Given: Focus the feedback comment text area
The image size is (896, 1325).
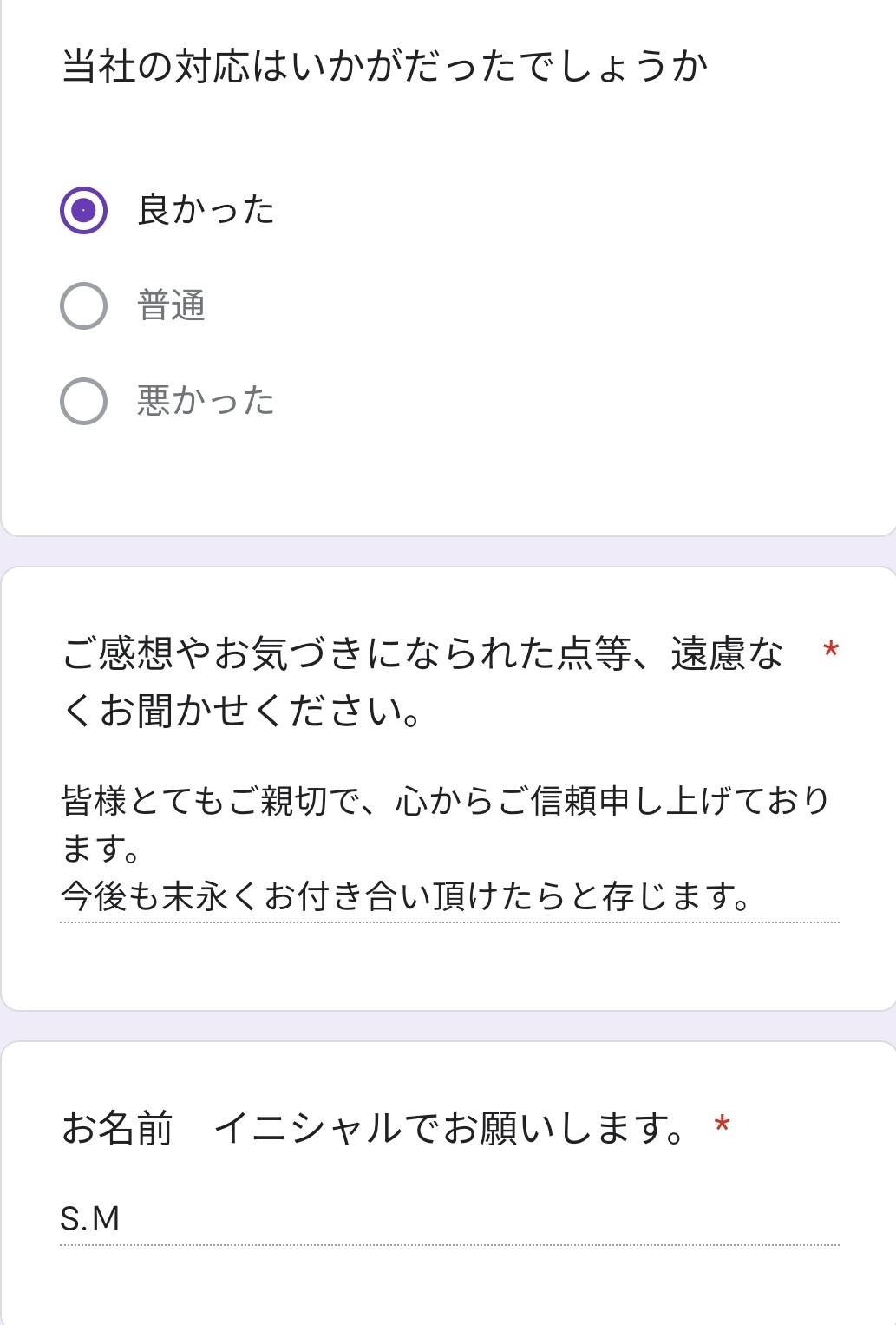Looking at the screenshot, I should coord(448,848).
